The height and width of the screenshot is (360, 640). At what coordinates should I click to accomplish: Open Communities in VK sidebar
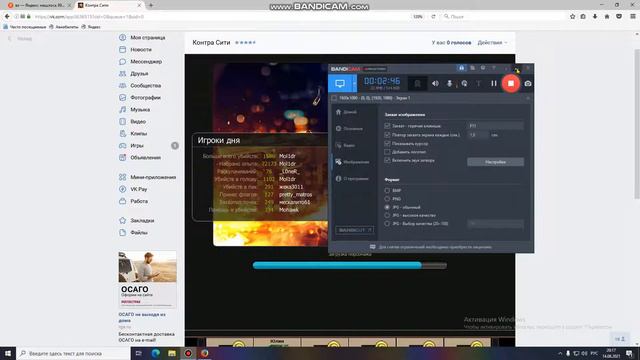pyautogui.click(x=145, y=86)
